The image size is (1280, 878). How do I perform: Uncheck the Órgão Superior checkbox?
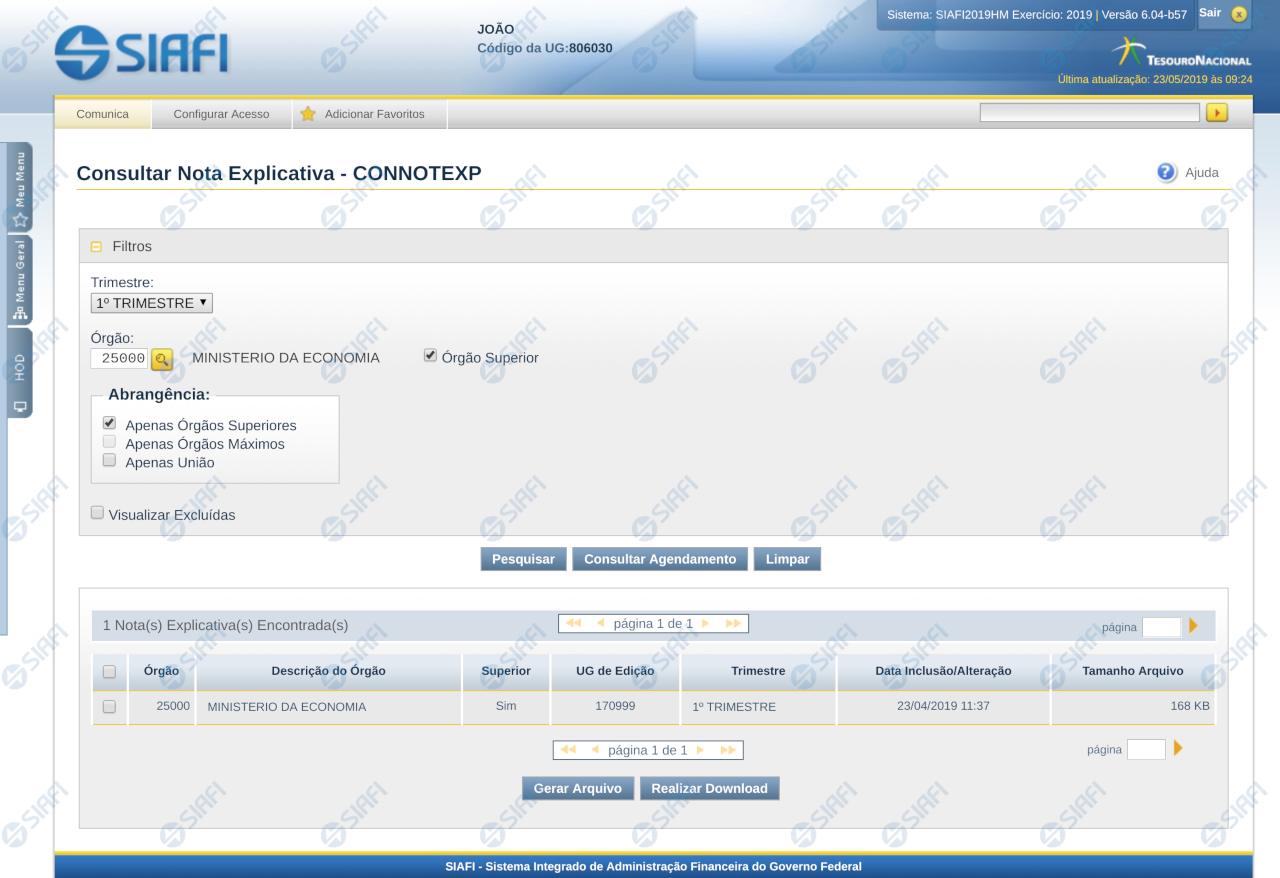430,356
